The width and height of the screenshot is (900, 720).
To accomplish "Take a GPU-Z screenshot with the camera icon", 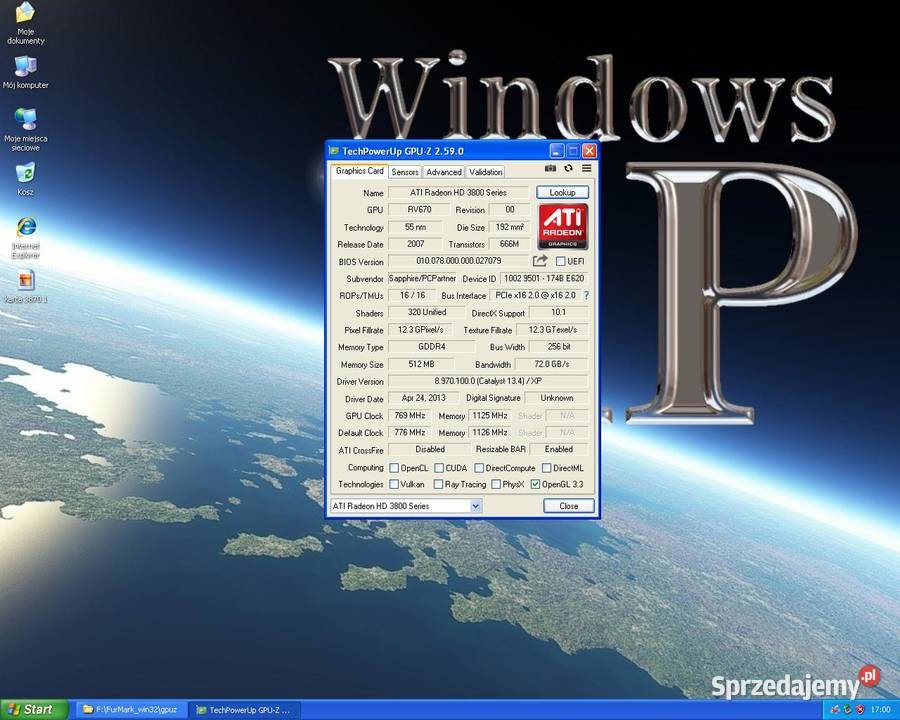I will [550, 167].
